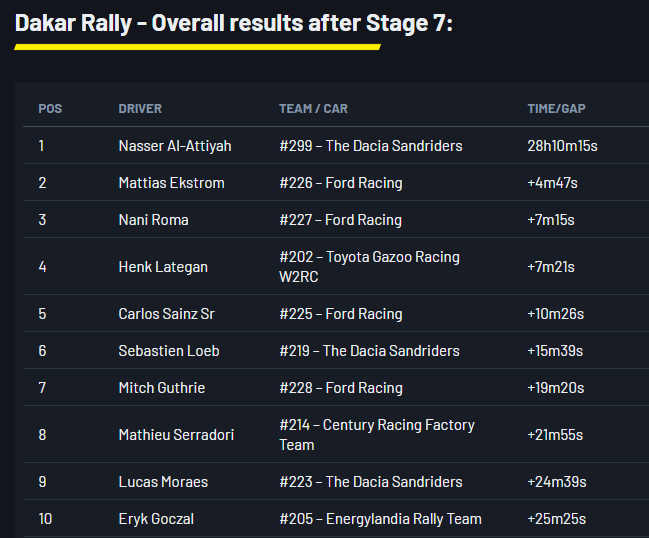
Task: Click the #214 Century Racing Factory Team entry
Action: click(376, 435)
